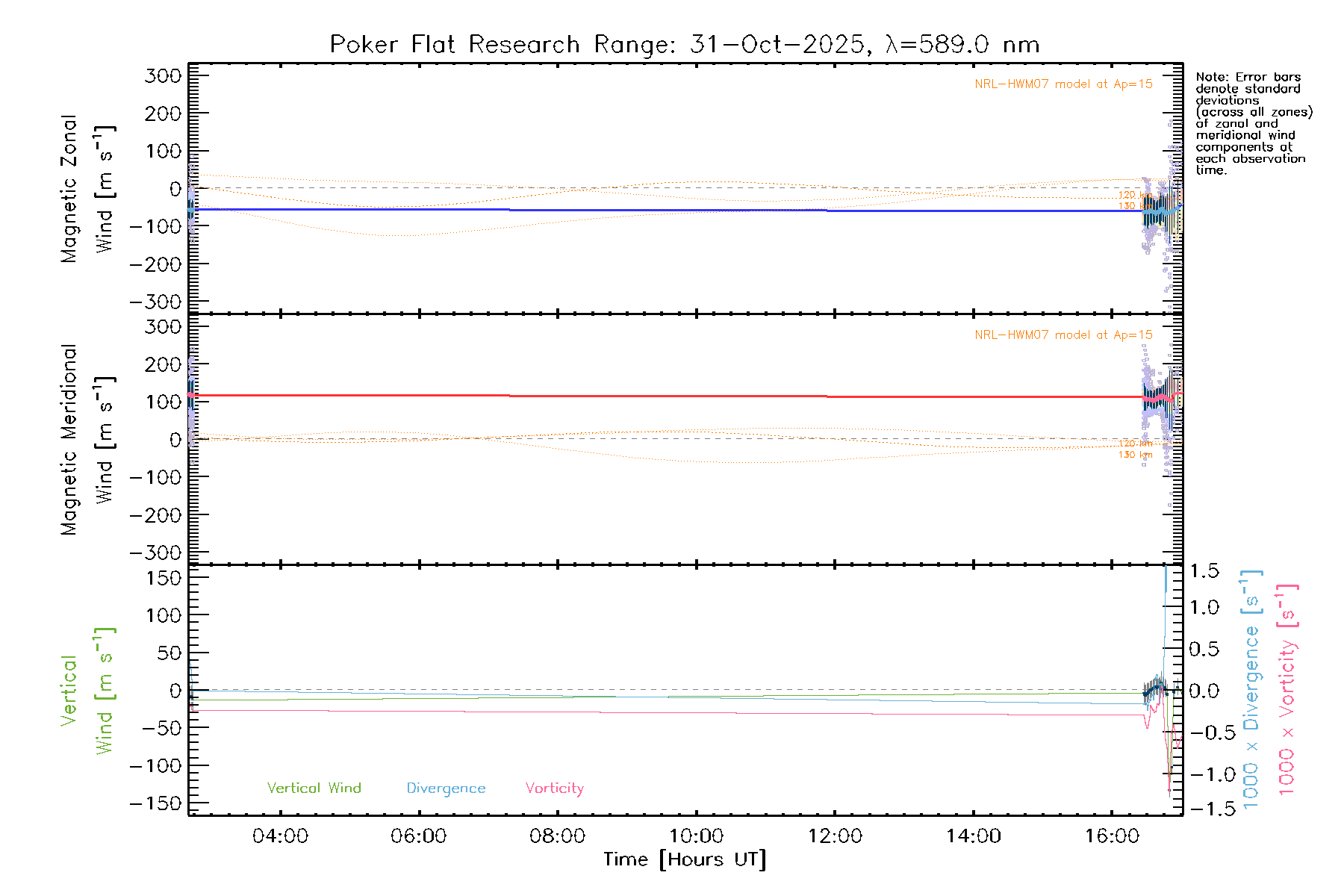This screenshot has width=1344, height=896.
Task: Click the Vorticity legend label
Action: (x=554, y=788)
